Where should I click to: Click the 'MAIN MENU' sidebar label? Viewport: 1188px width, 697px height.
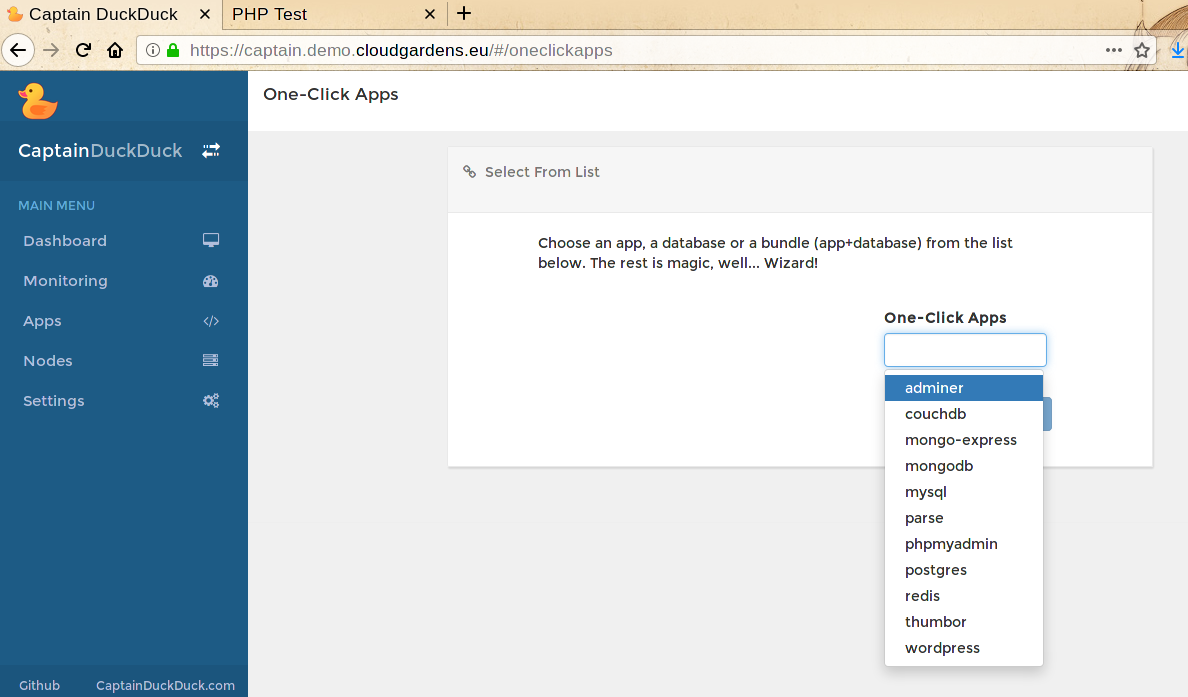[x=57, y=205]
